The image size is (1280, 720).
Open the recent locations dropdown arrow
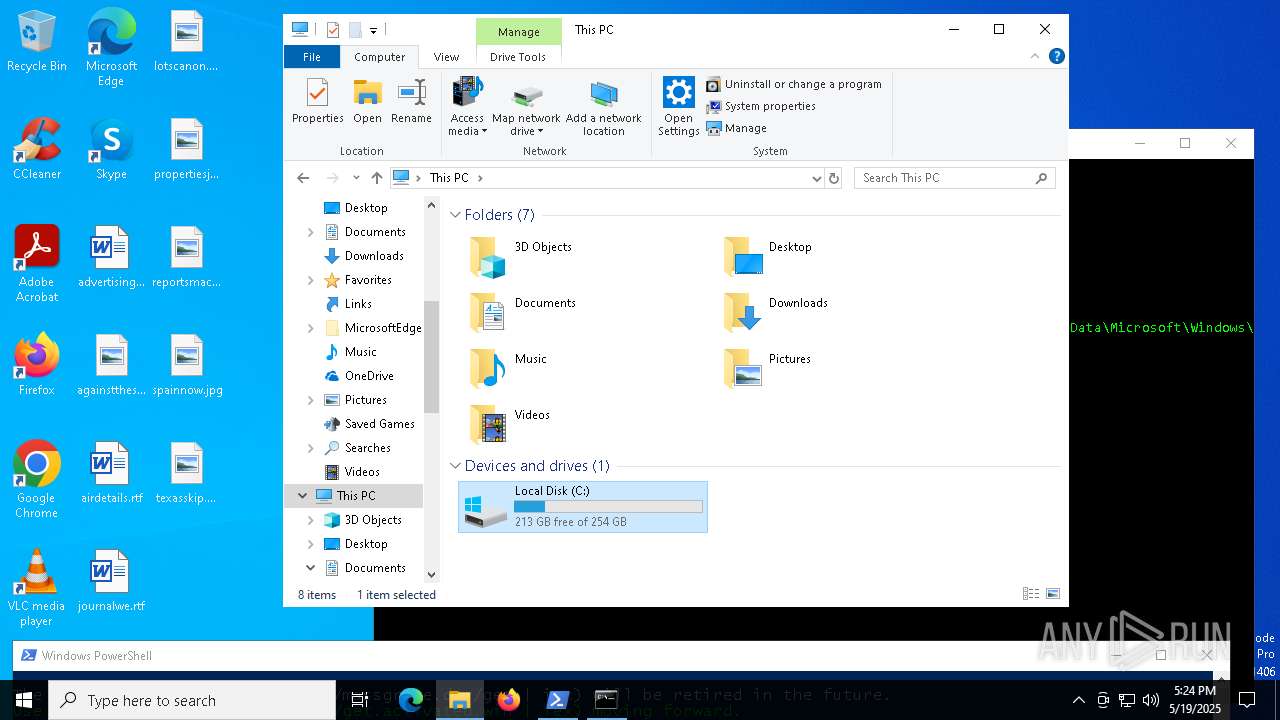tap(356, 178)
